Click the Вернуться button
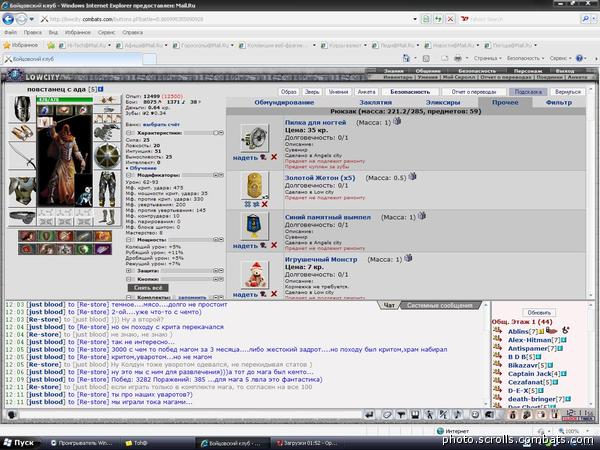This screenshot has width=600, height=450. (x=568, y=92)
